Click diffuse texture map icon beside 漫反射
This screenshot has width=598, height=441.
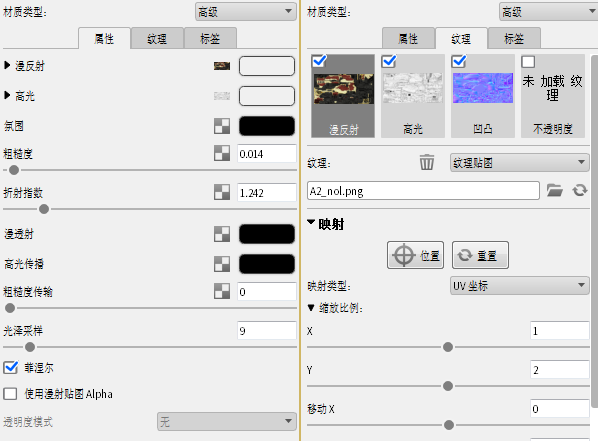222,66
